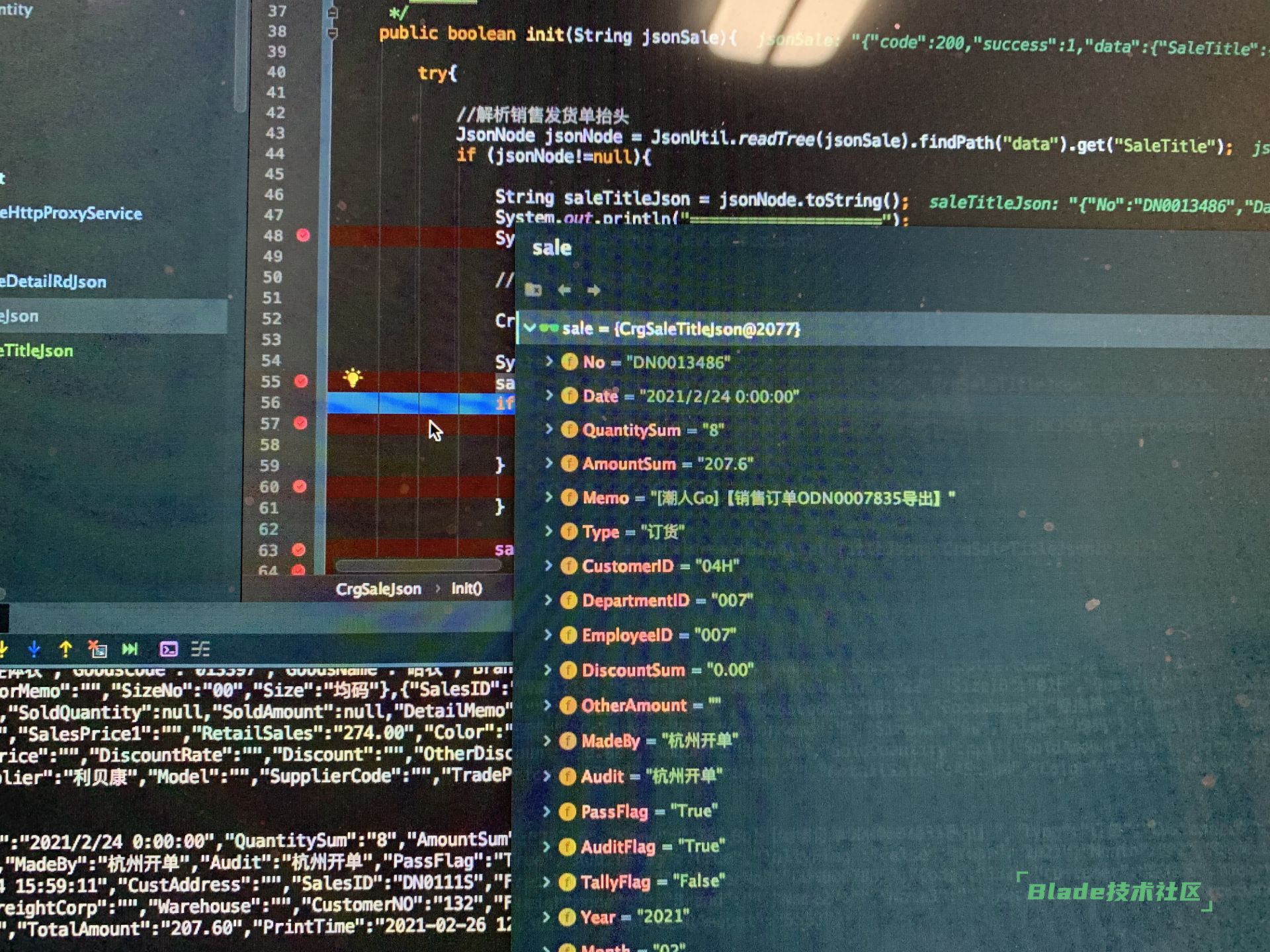Click the horizontal scrollbar in the editor
The image size is (1270, 952).
[x=418, y=565]
